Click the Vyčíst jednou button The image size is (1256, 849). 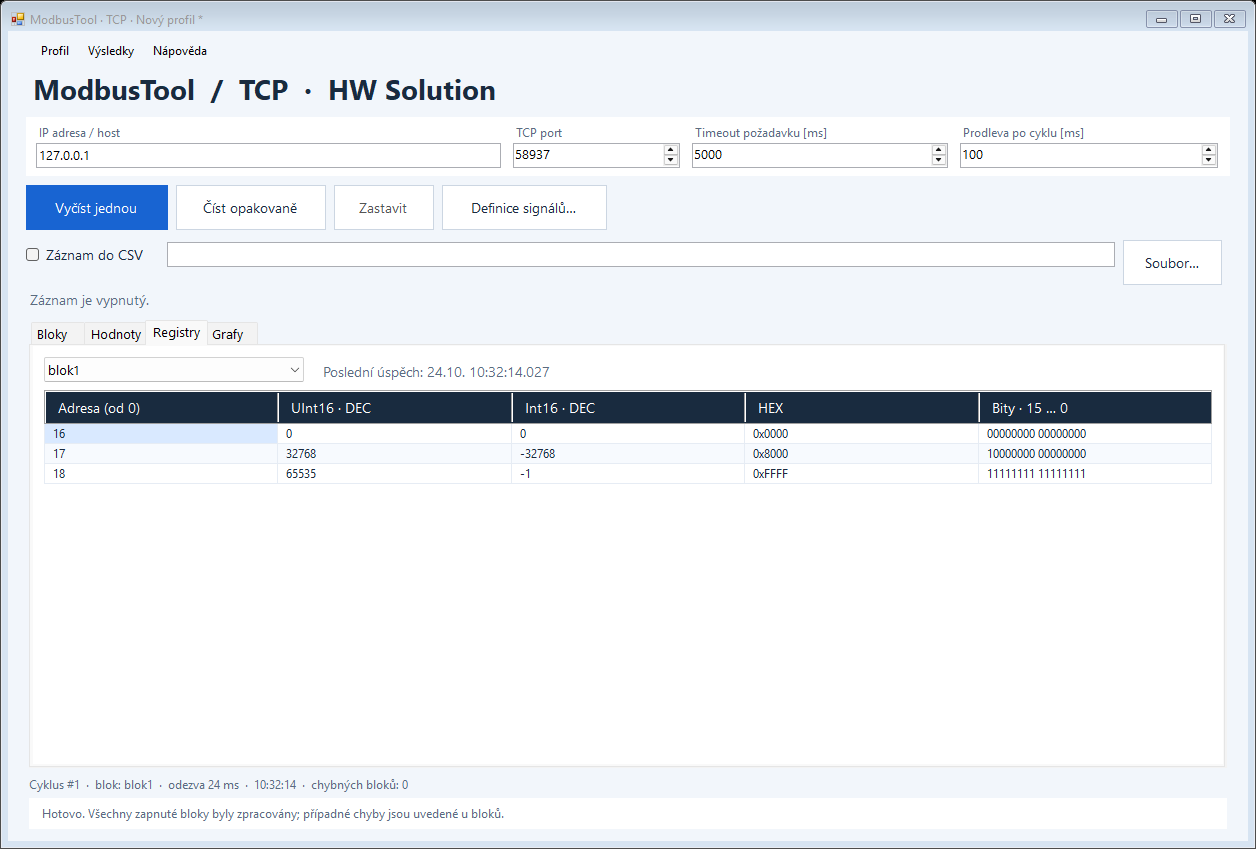coord(97,208)
